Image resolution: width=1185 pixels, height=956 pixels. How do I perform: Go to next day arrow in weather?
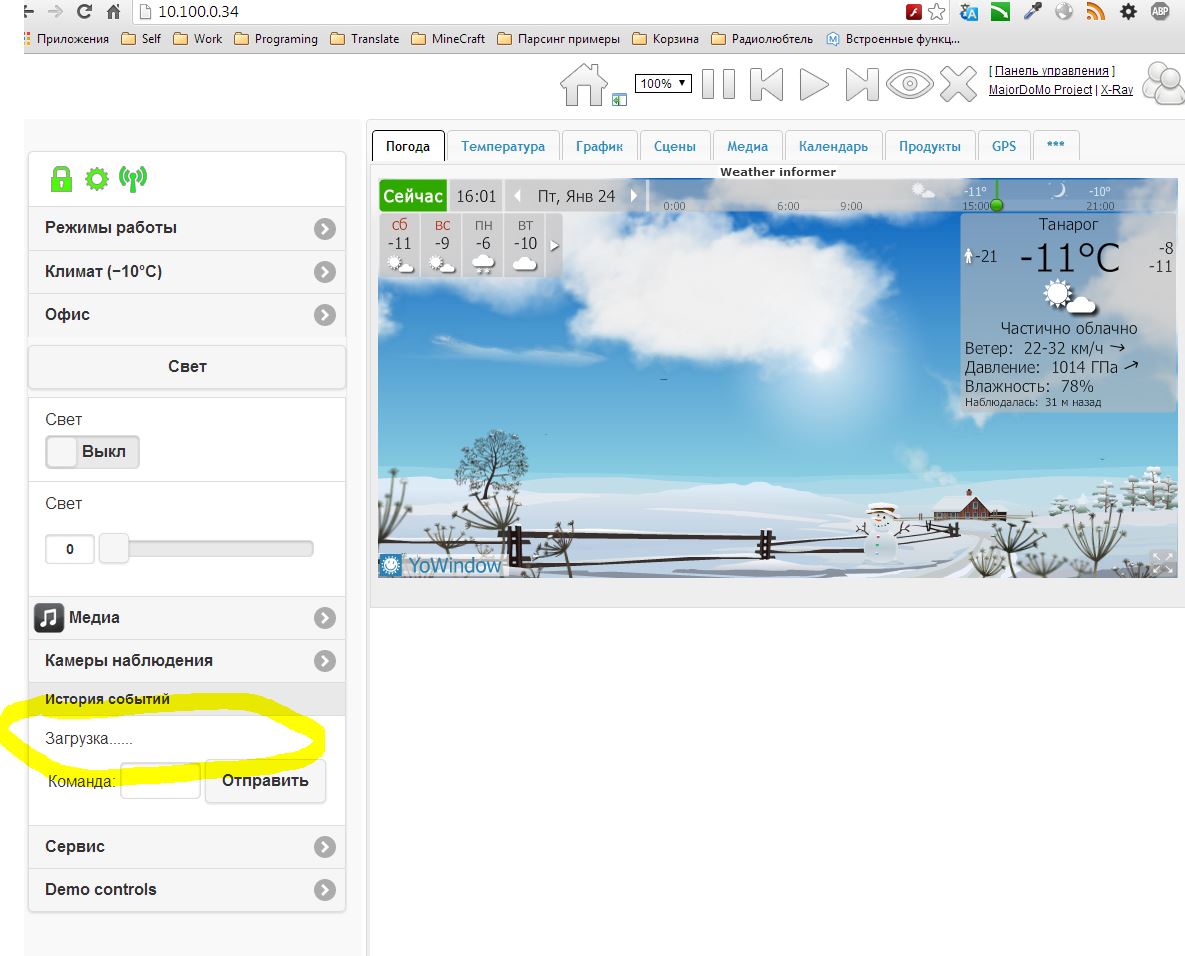coord(634,196)
